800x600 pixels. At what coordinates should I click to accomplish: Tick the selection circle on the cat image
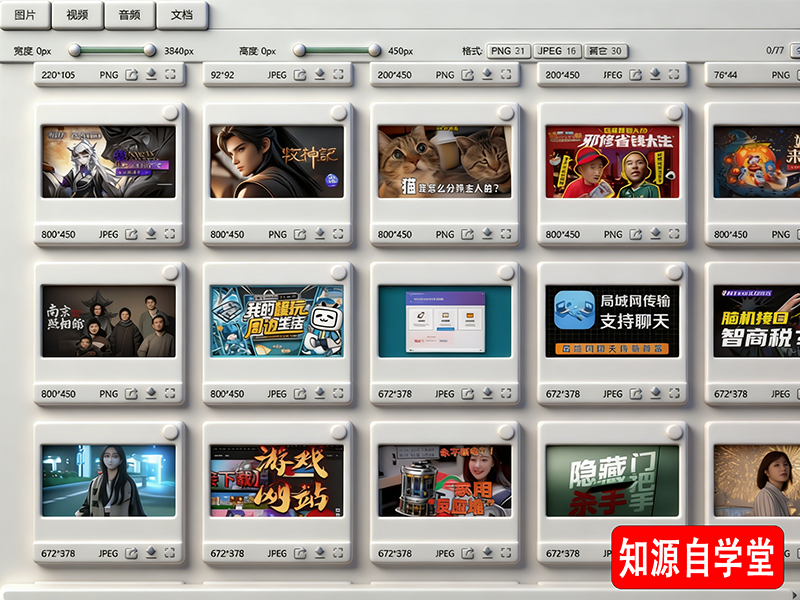[507, 113]
